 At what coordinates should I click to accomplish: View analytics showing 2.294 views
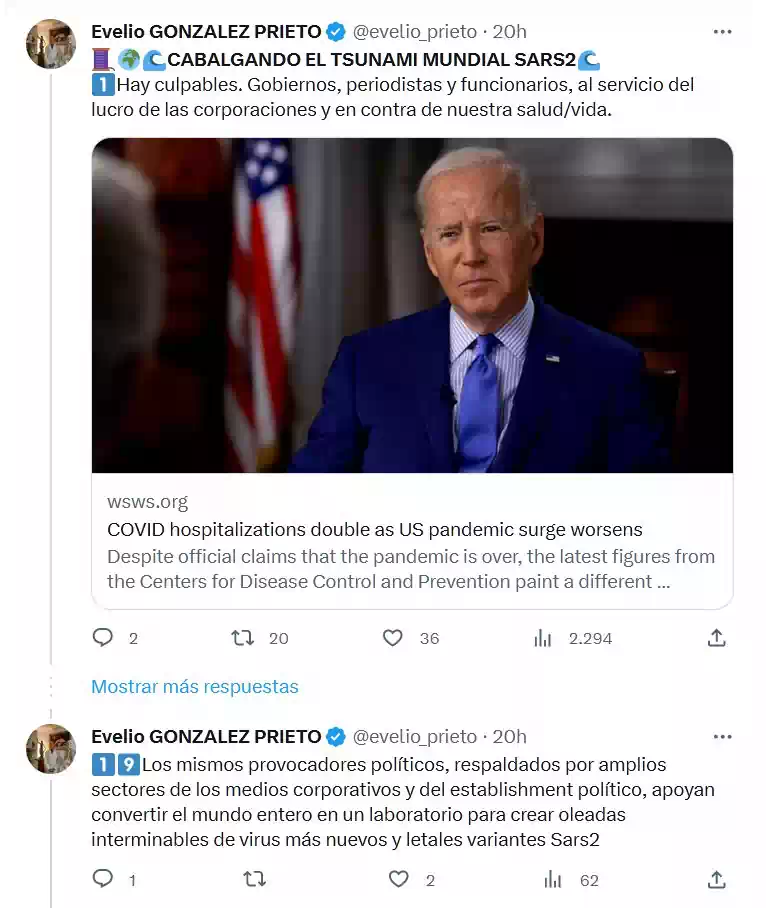click(x=543, y=638)
